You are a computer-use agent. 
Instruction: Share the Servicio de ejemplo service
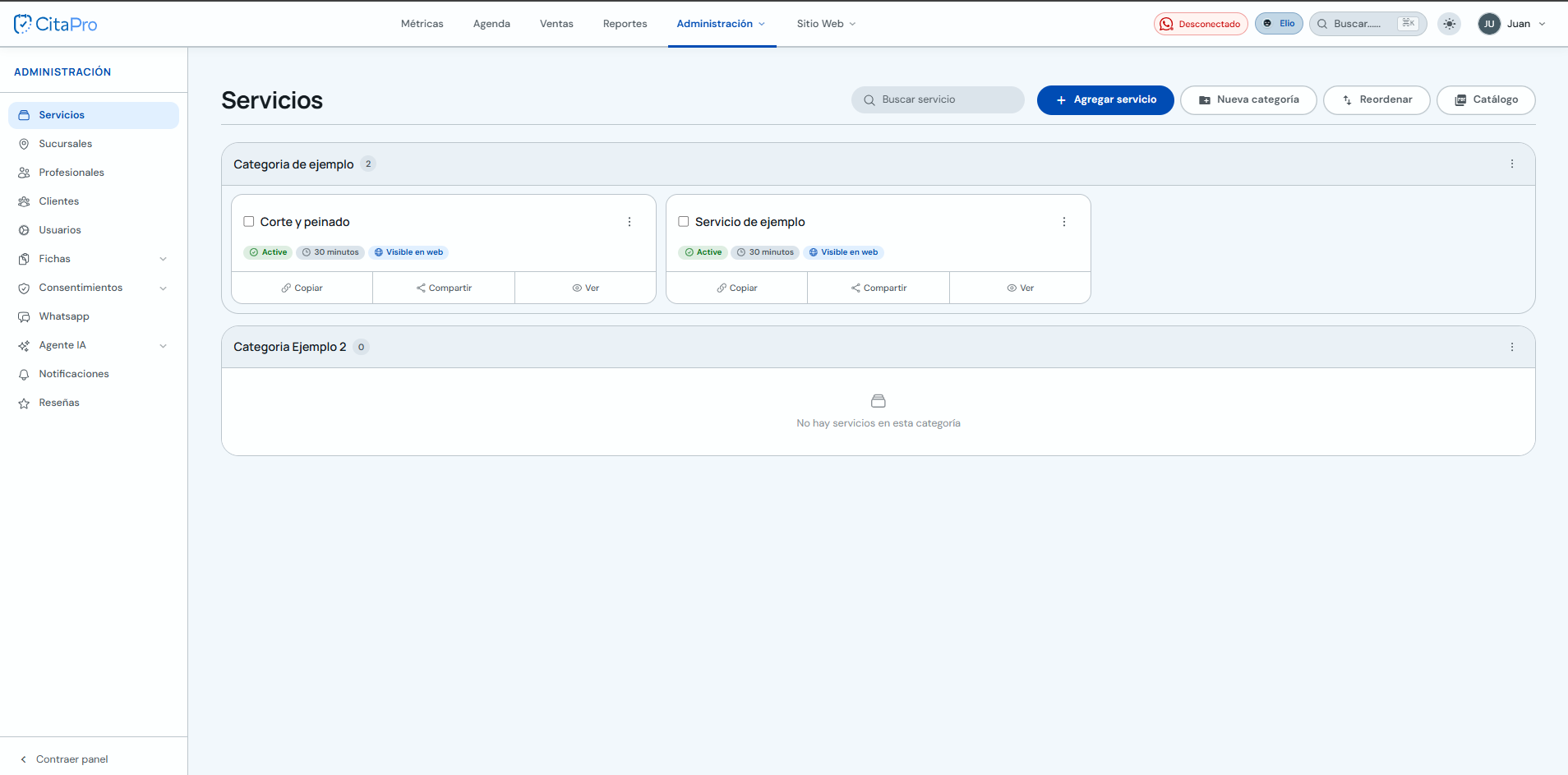coord(879,288)
